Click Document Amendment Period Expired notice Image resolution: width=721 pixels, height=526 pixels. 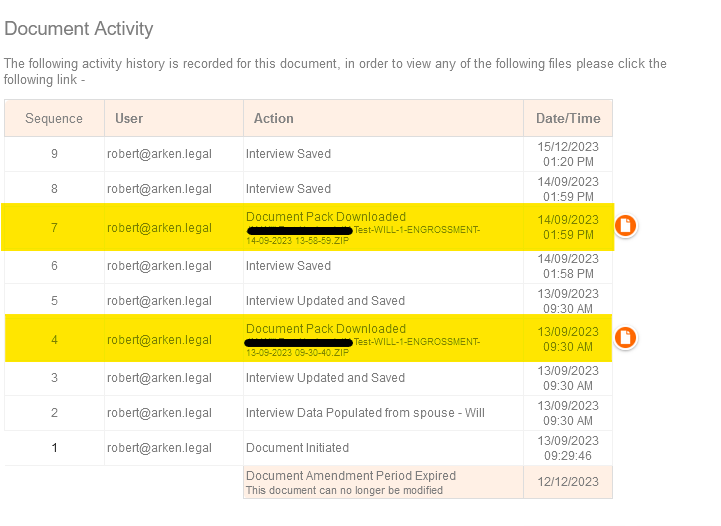coord(351,476)
